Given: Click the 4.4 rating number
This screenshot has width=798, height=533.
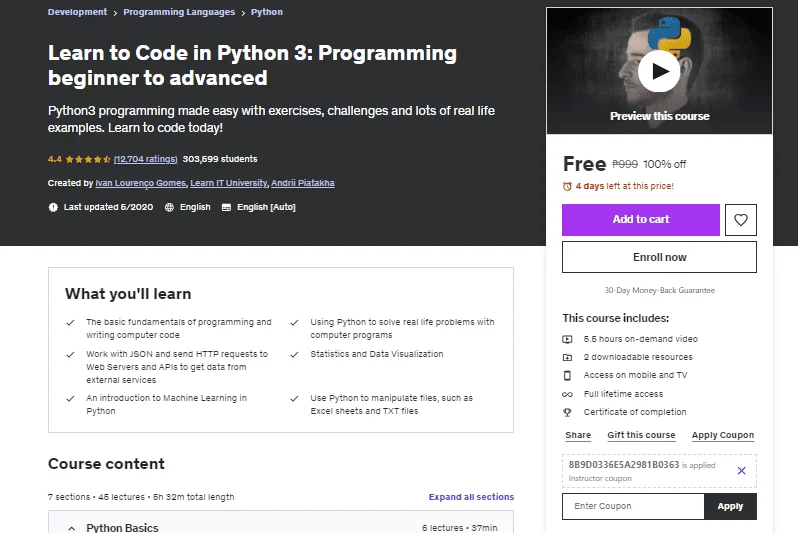Looking at the screenshot, I should [54, 159].
